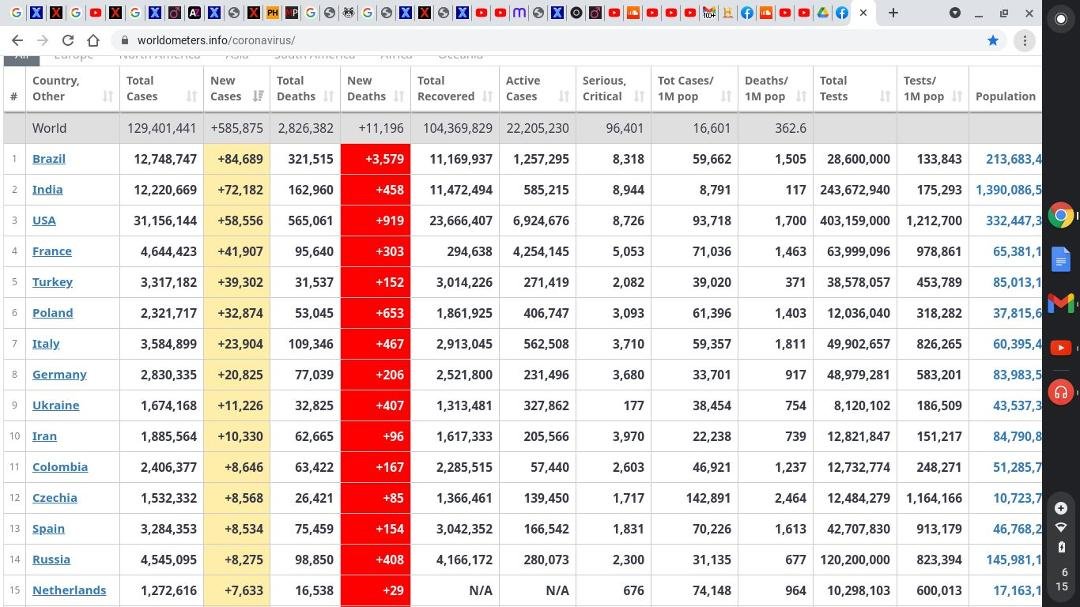Select India's new cases cell +72,182
This screenshot has width=1080, height=607.
pos(236,189)
